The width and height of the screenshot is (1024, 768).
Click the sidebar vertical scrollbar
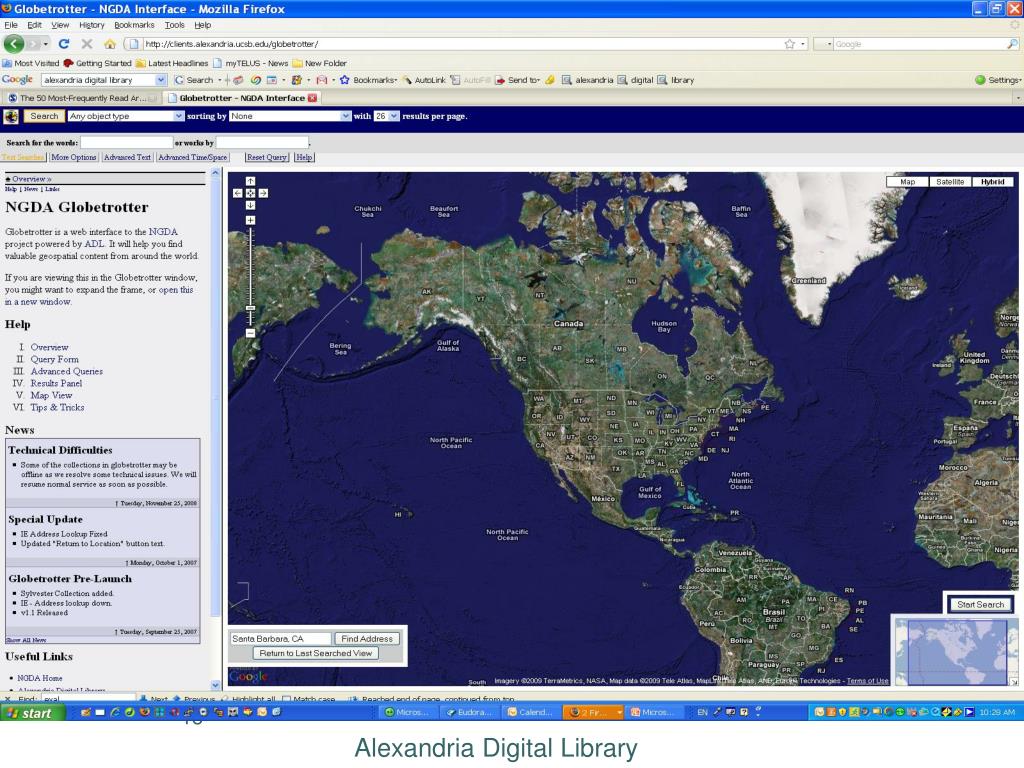tap(216, 430)
